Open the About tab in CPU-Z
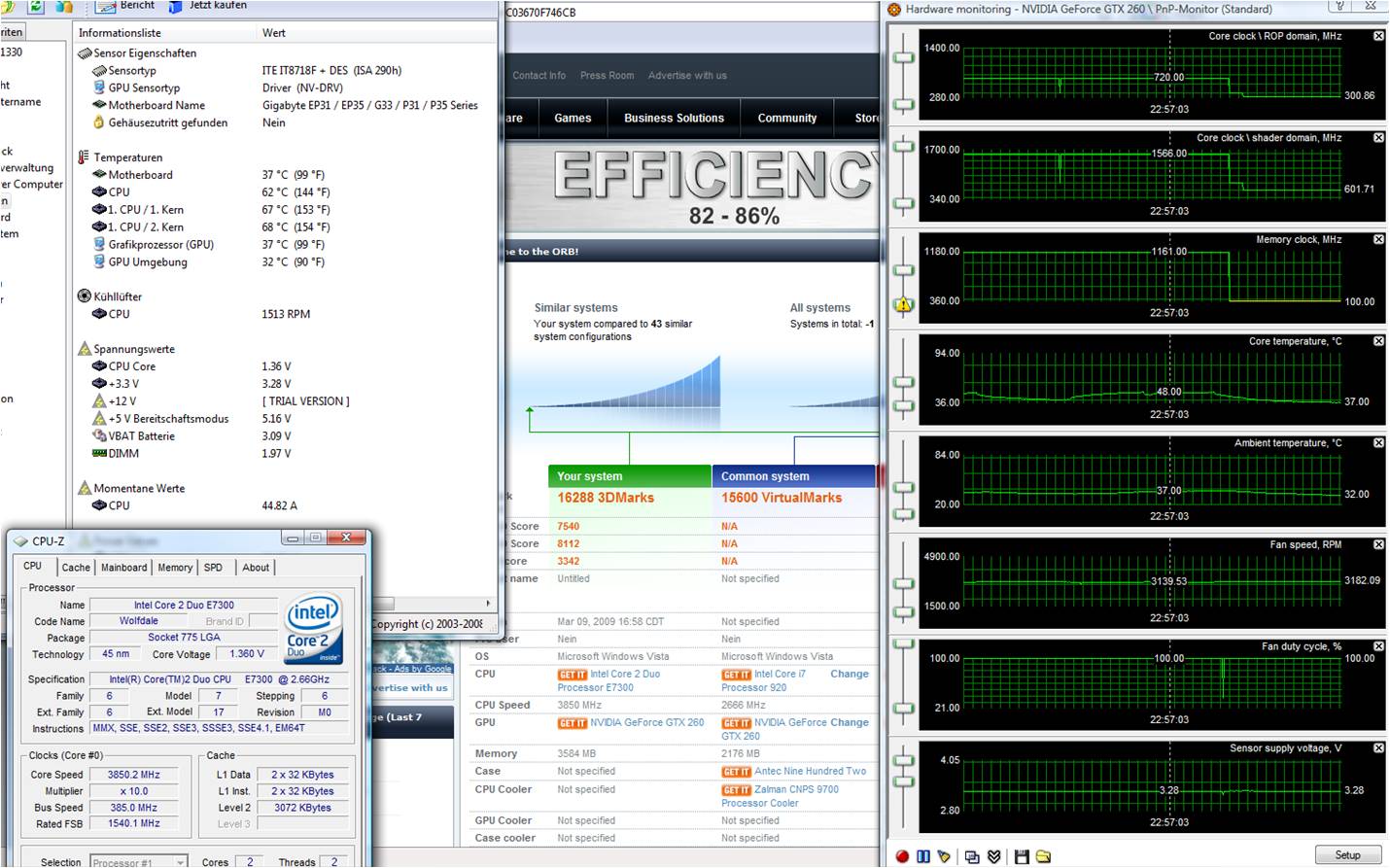Viewport: 1390px width, 868px height. pyautogui.click(x=256, y=568)
